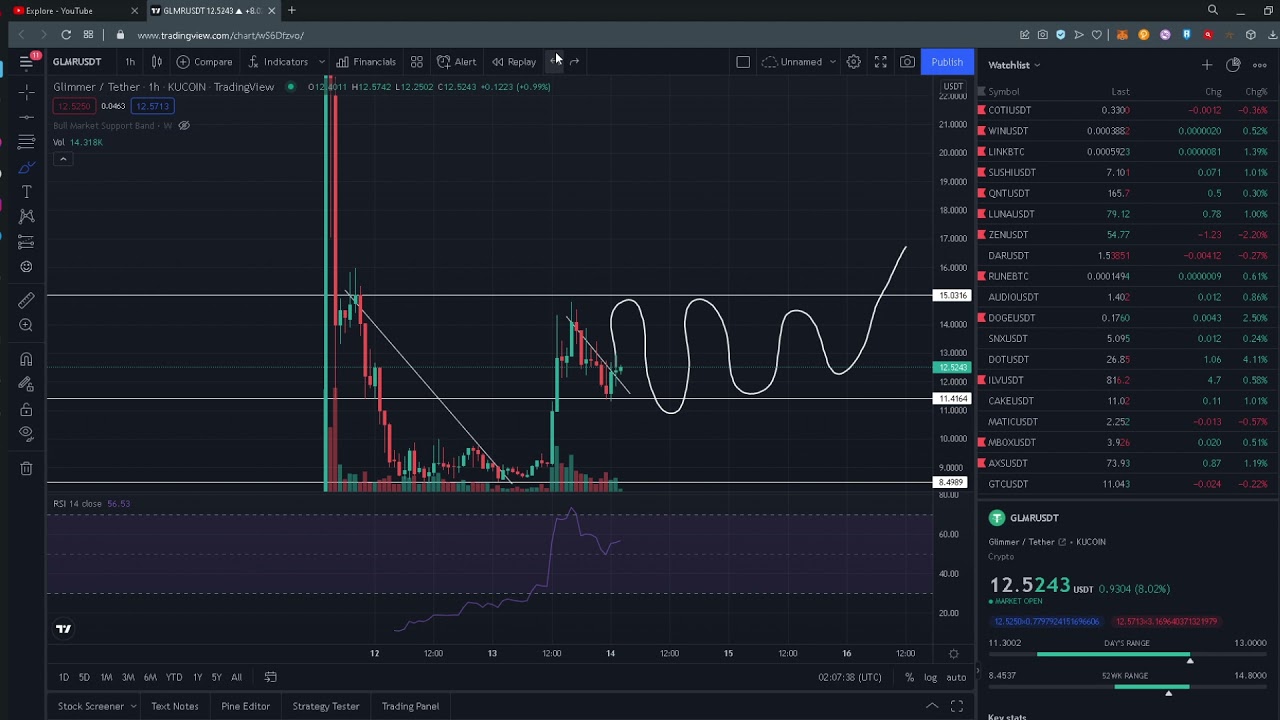Set the chart range to 5D
The image size is (1280, 720).
84,677
